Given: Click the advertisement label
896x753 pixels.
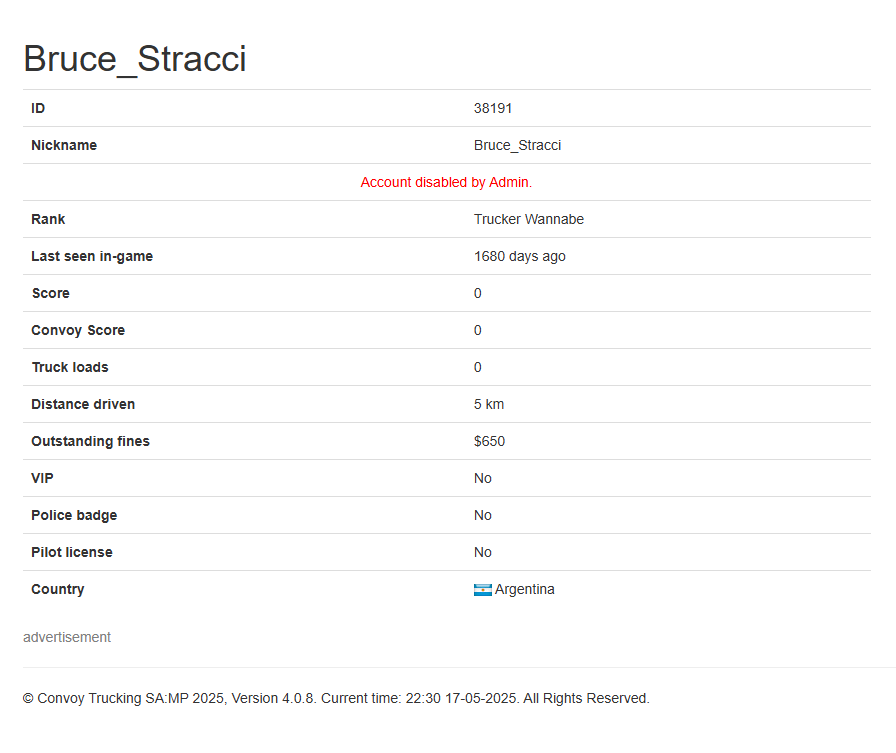Looking at the screenshot, I should pos(67,638).
